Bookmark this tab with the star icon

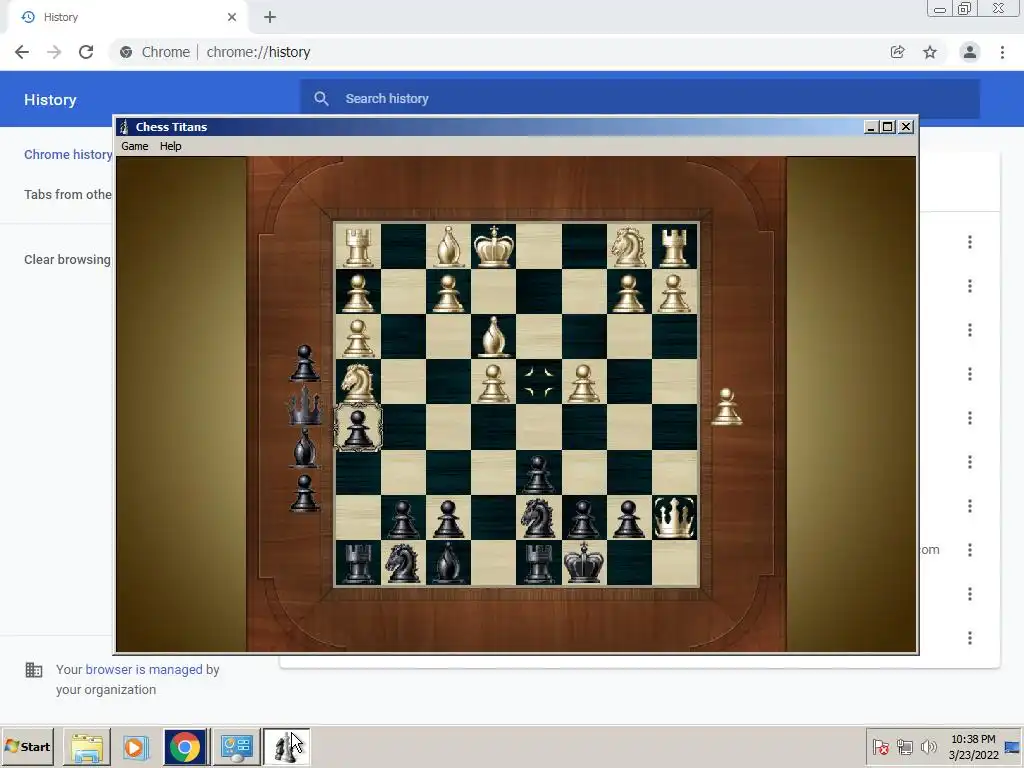930,52
